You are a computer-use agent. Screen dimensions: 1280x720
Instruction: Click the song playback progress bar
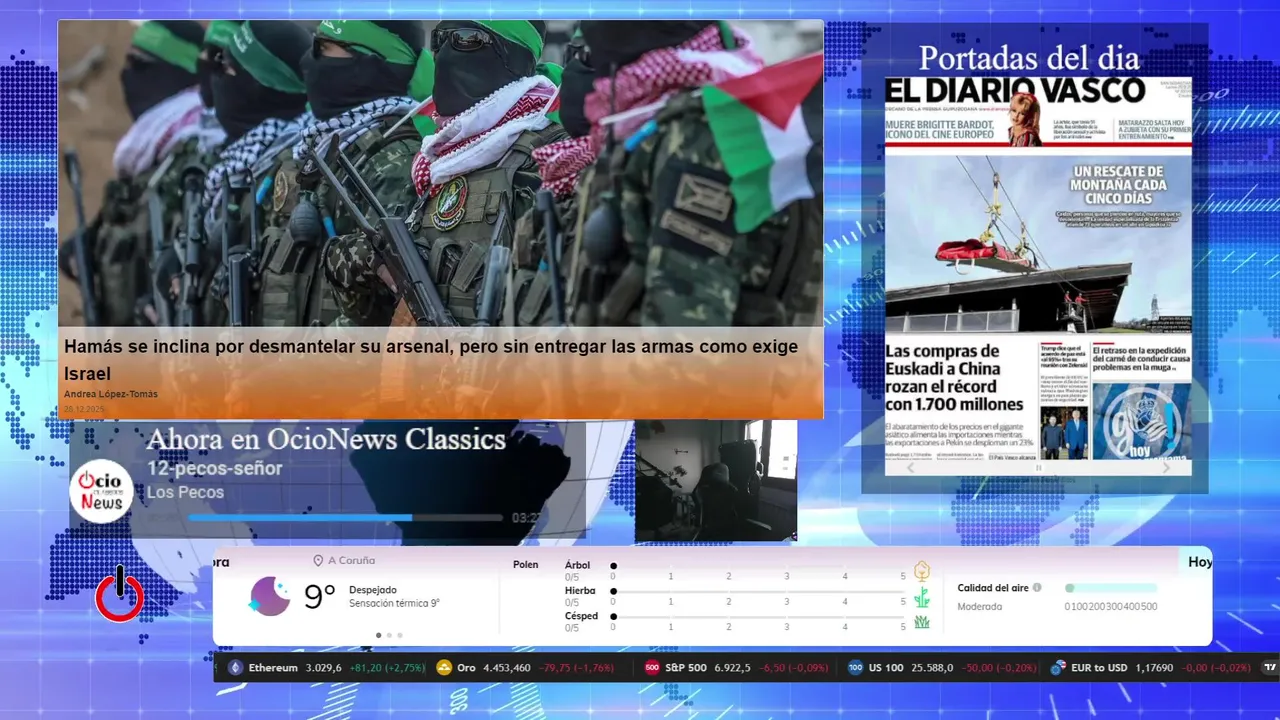[x=345, y=518]
